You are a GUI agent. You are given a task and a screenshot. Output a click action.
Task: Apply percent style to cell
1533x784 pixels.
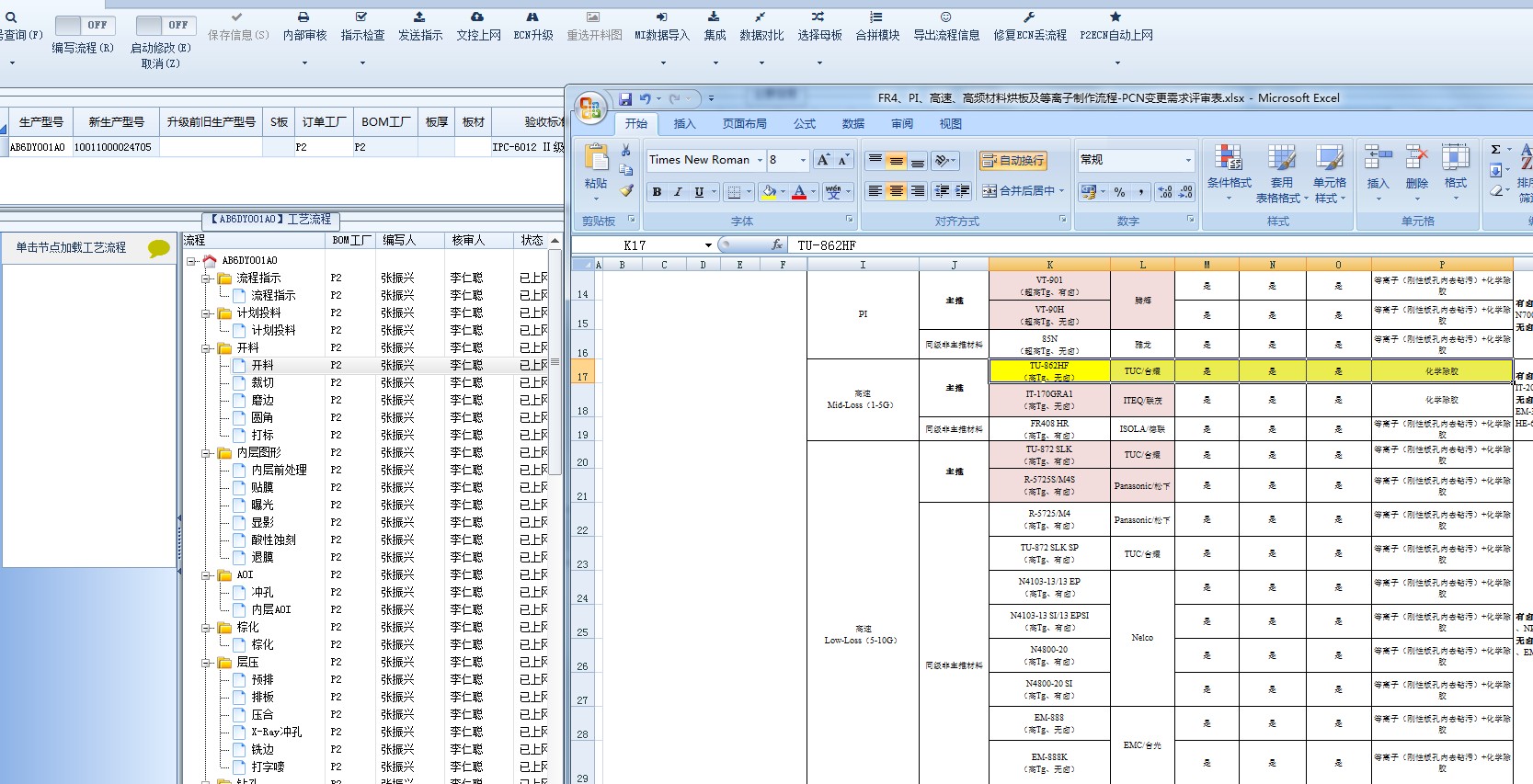click(x=1119, y=192)
